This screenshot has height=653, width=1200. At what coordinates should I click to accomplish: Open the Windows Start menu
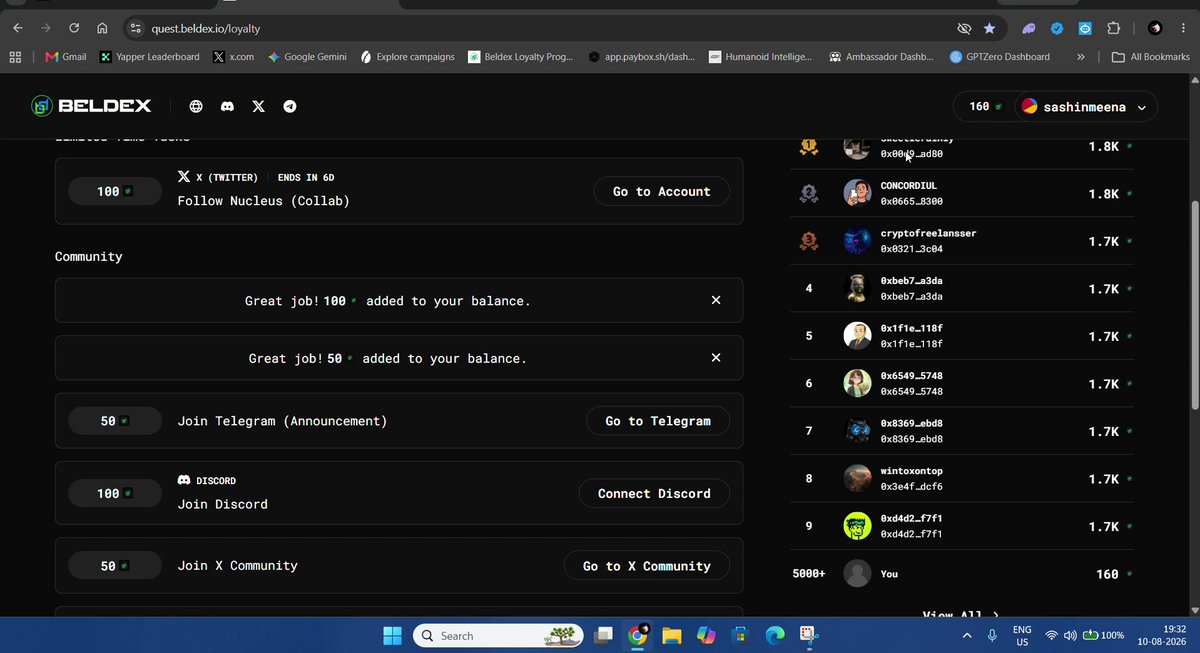tap(392, 636)
